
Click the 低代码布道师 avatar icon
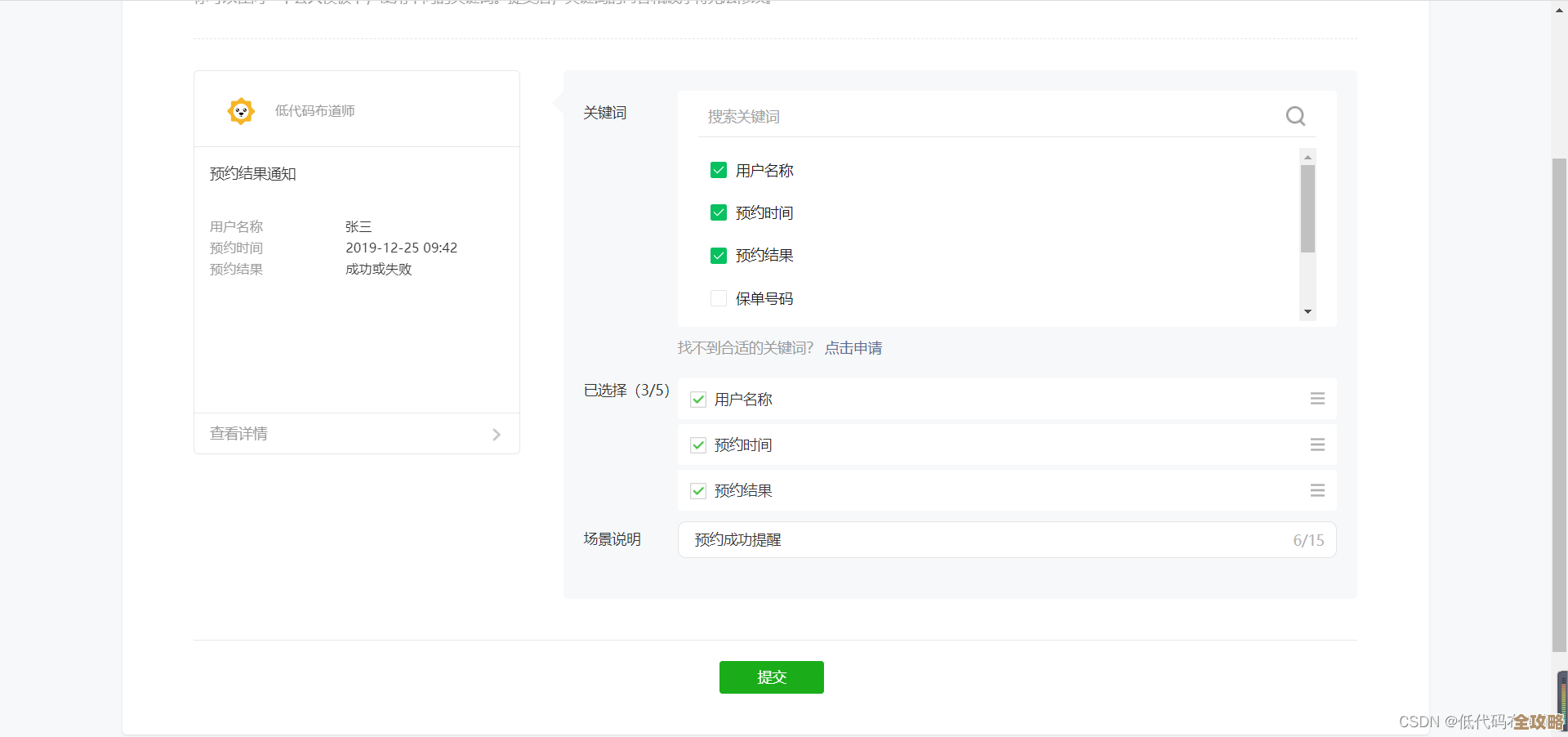240,111
